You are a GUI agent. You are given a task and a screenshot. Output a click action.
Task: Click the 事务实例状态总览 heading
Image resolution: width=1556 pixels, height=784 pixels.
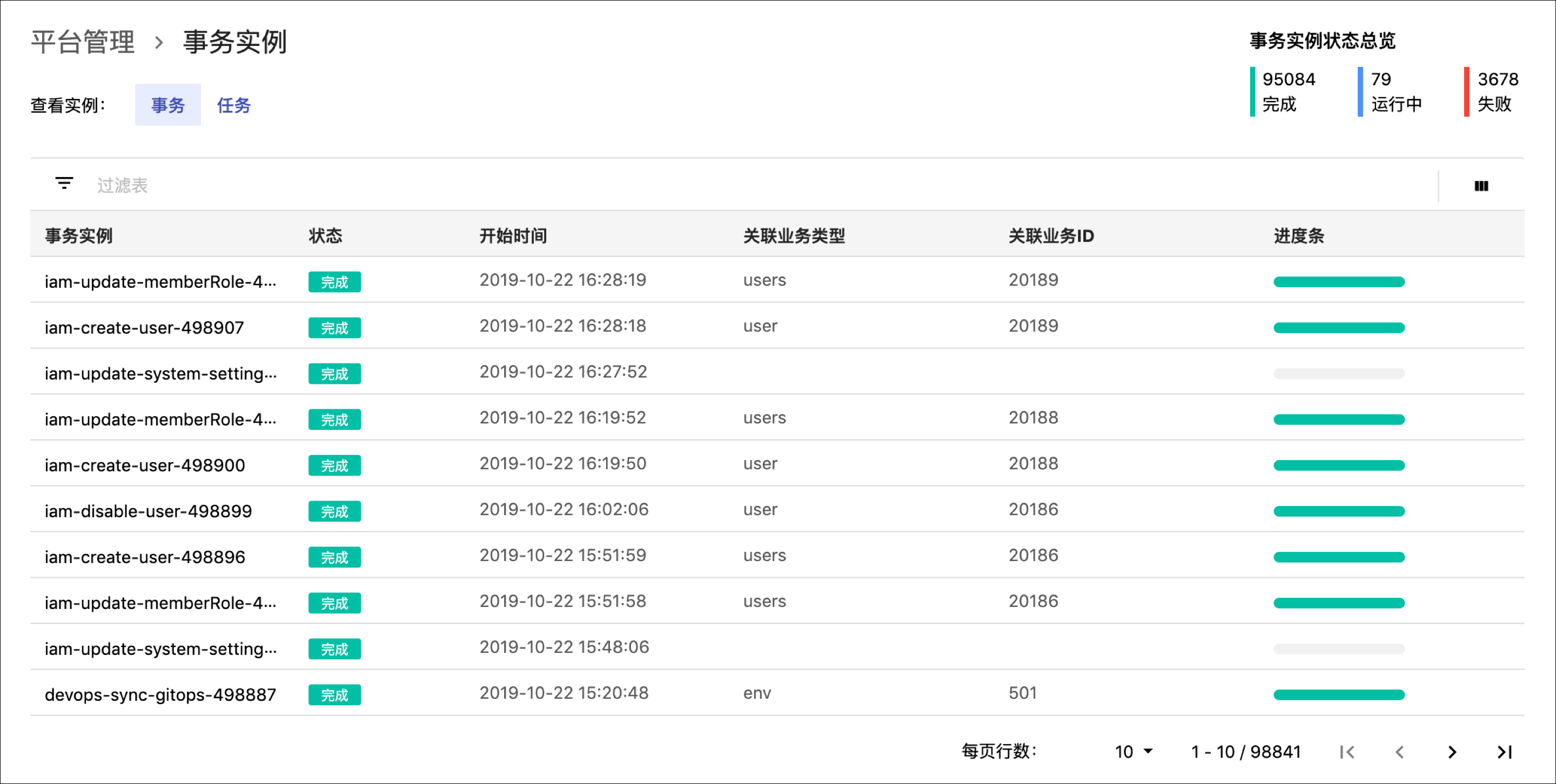click(1323, 41)
